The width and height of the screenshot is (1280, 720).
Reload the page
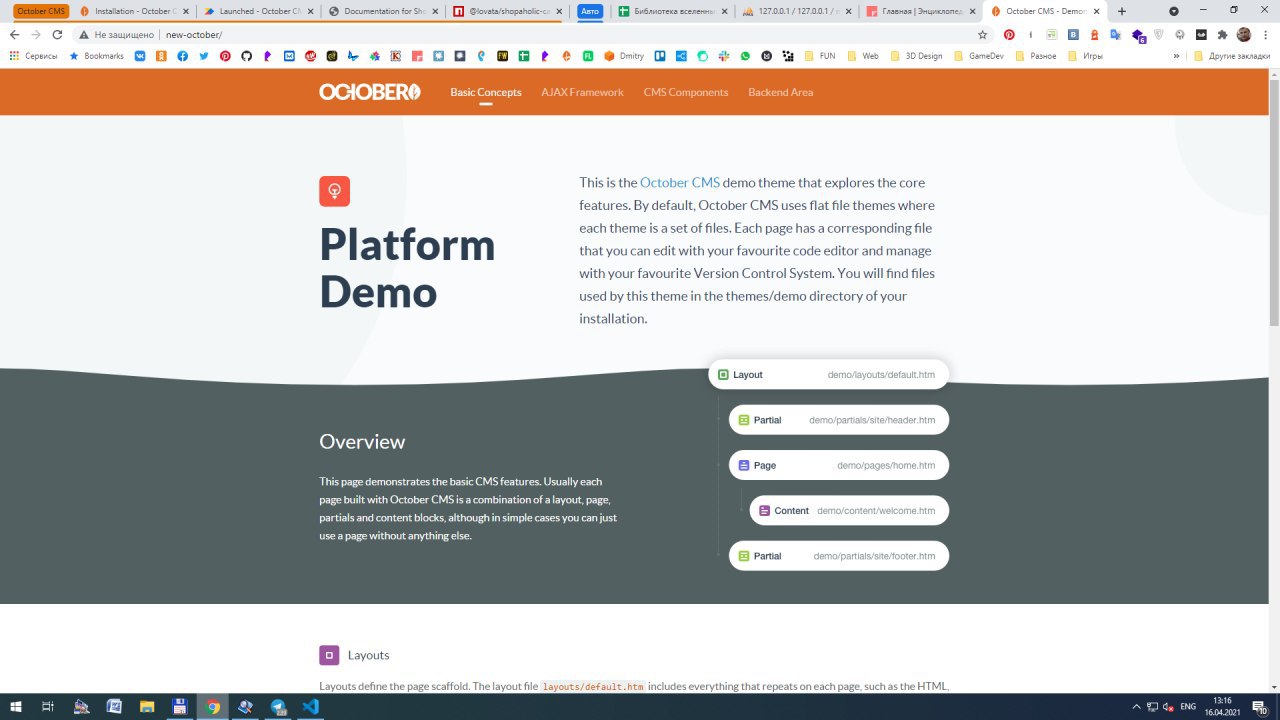point(57,34)
